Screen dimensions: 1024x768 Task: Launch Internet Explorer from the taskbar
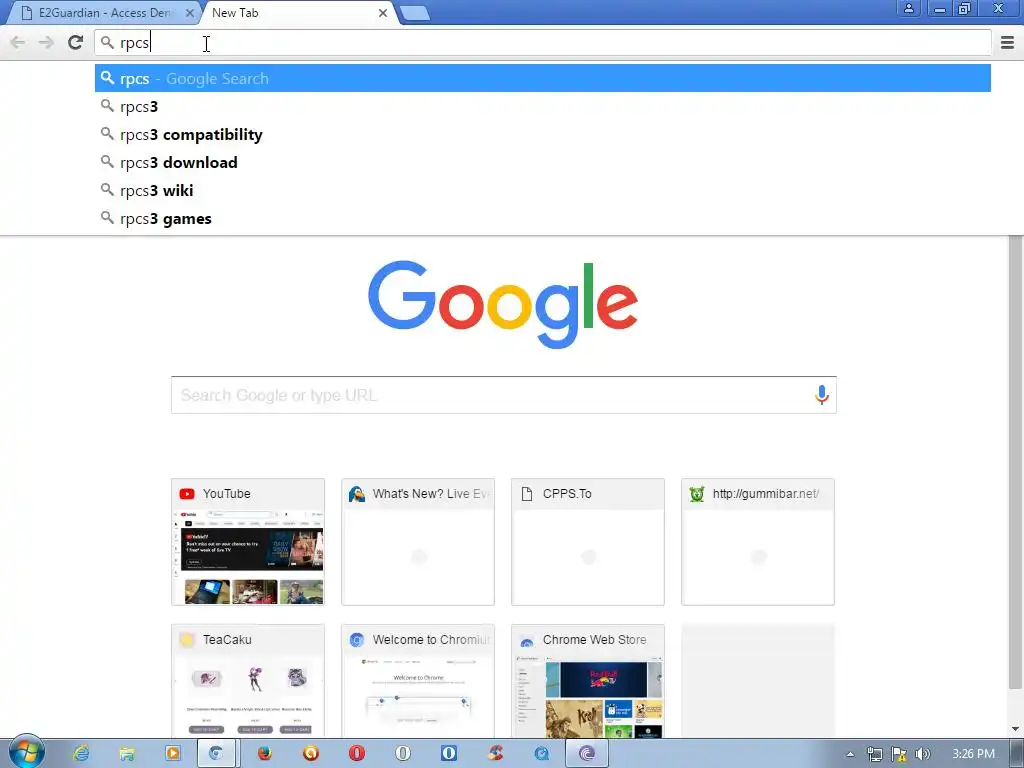coord(81,754)
